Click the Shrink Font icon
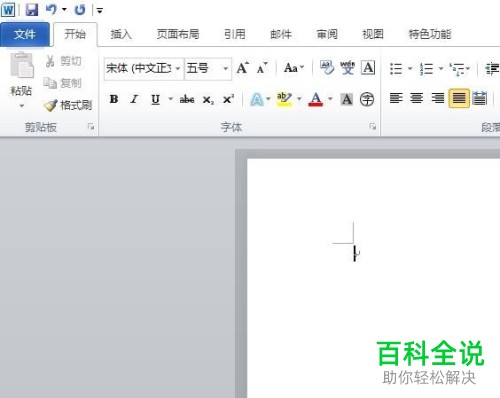Viewport: 500px width, 398px height. tap(262, 68)
